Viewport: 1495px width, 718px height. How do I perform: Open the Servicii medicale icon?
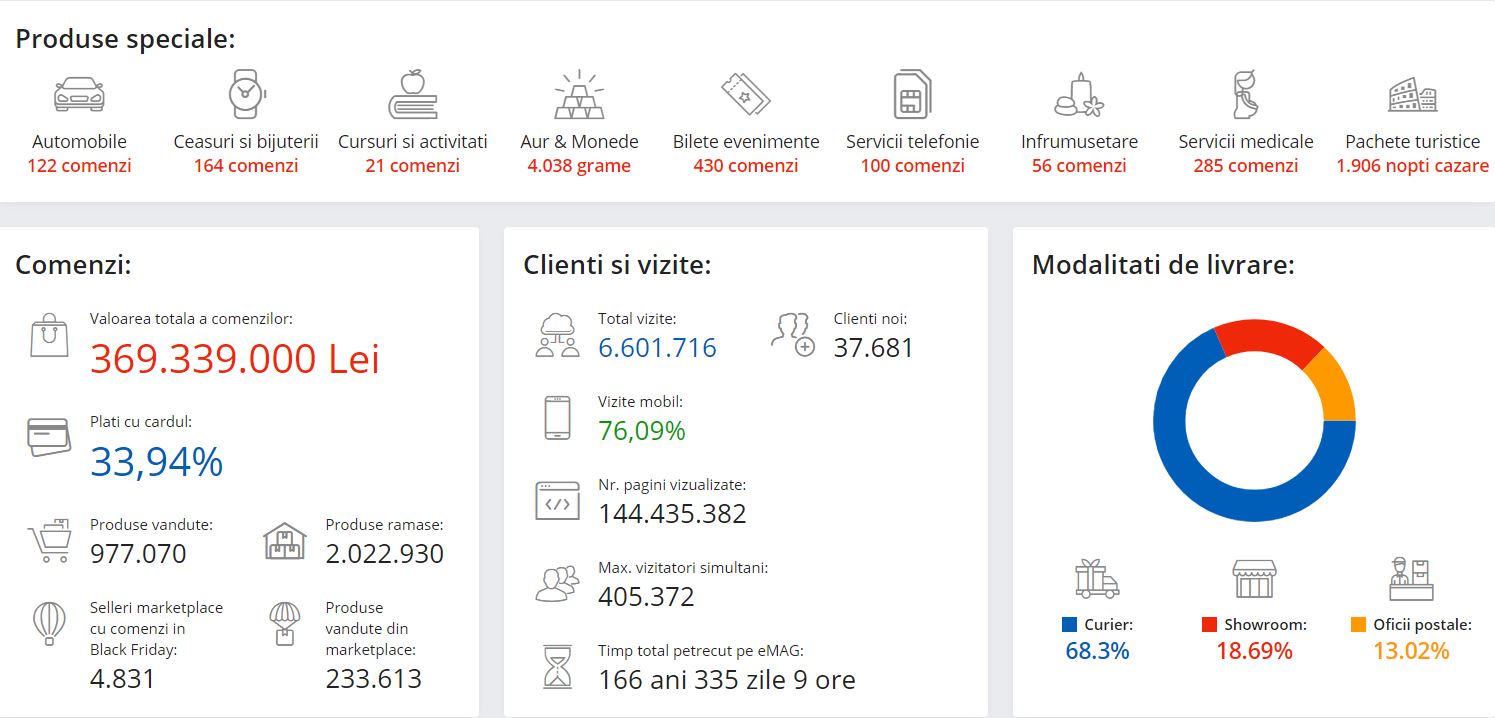coord(1245,95)
